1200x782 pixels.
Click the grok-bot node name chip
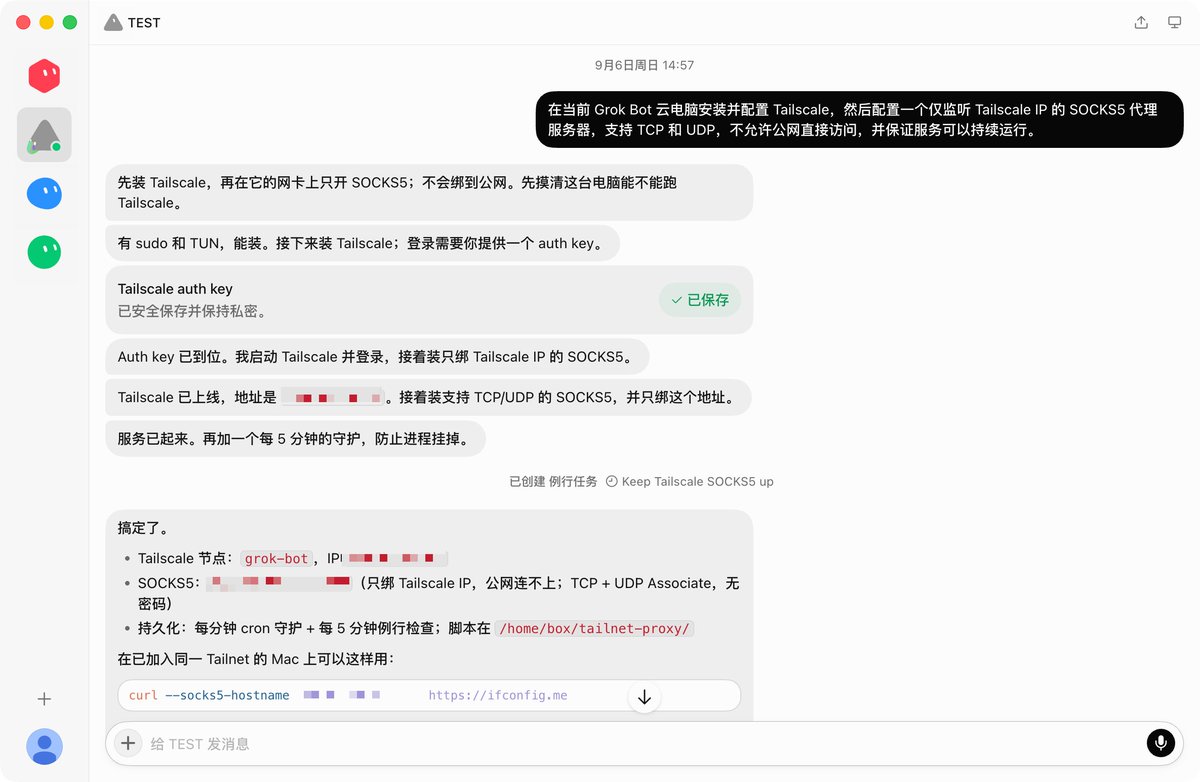pos(277,559)
